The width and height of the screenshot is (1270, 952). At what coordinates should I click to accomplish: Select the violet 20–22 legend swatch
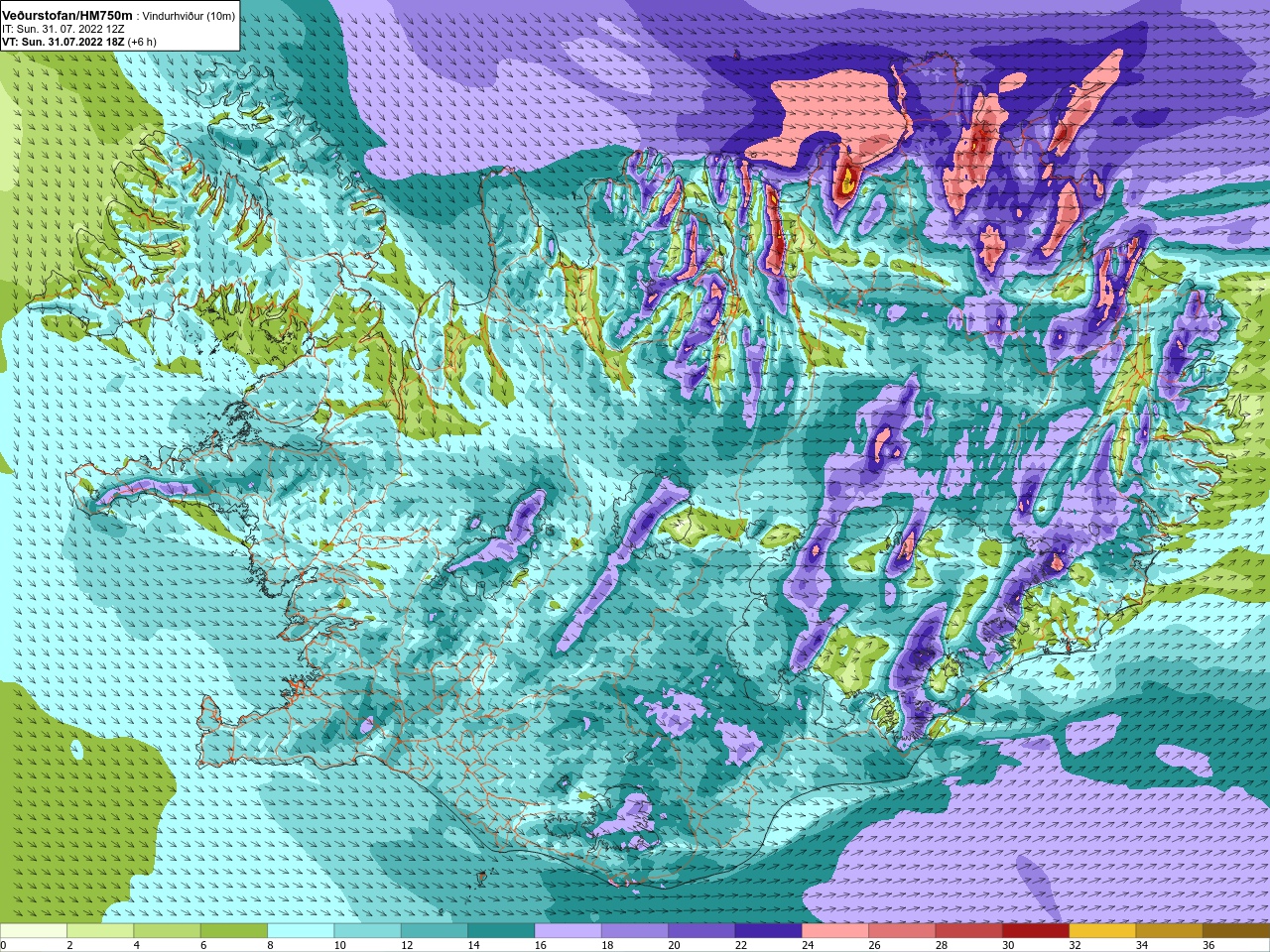tap(700, 931)
